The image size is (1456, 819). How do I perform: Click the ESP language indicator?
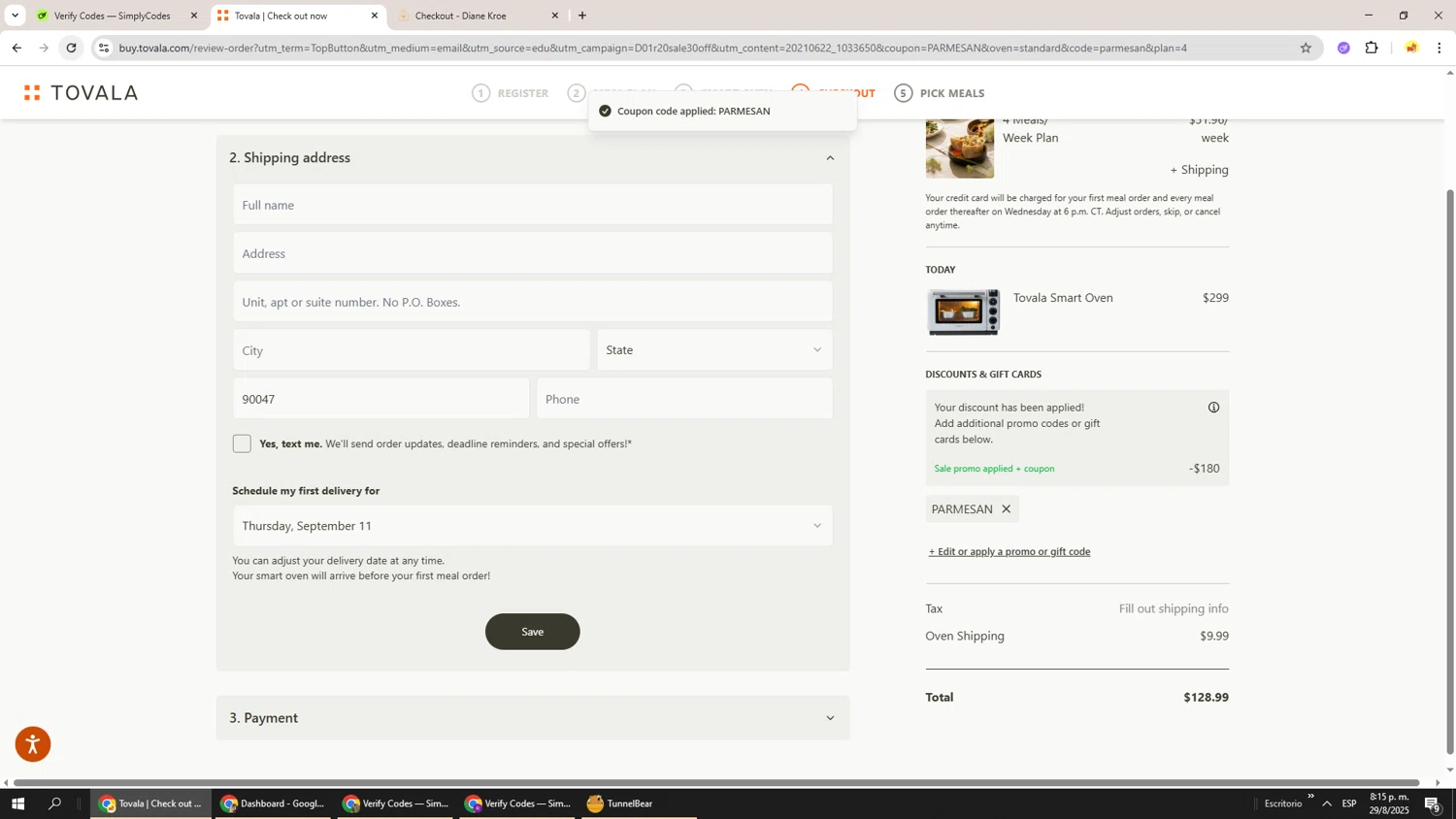pyautogui.click(x=1349, y=803)
